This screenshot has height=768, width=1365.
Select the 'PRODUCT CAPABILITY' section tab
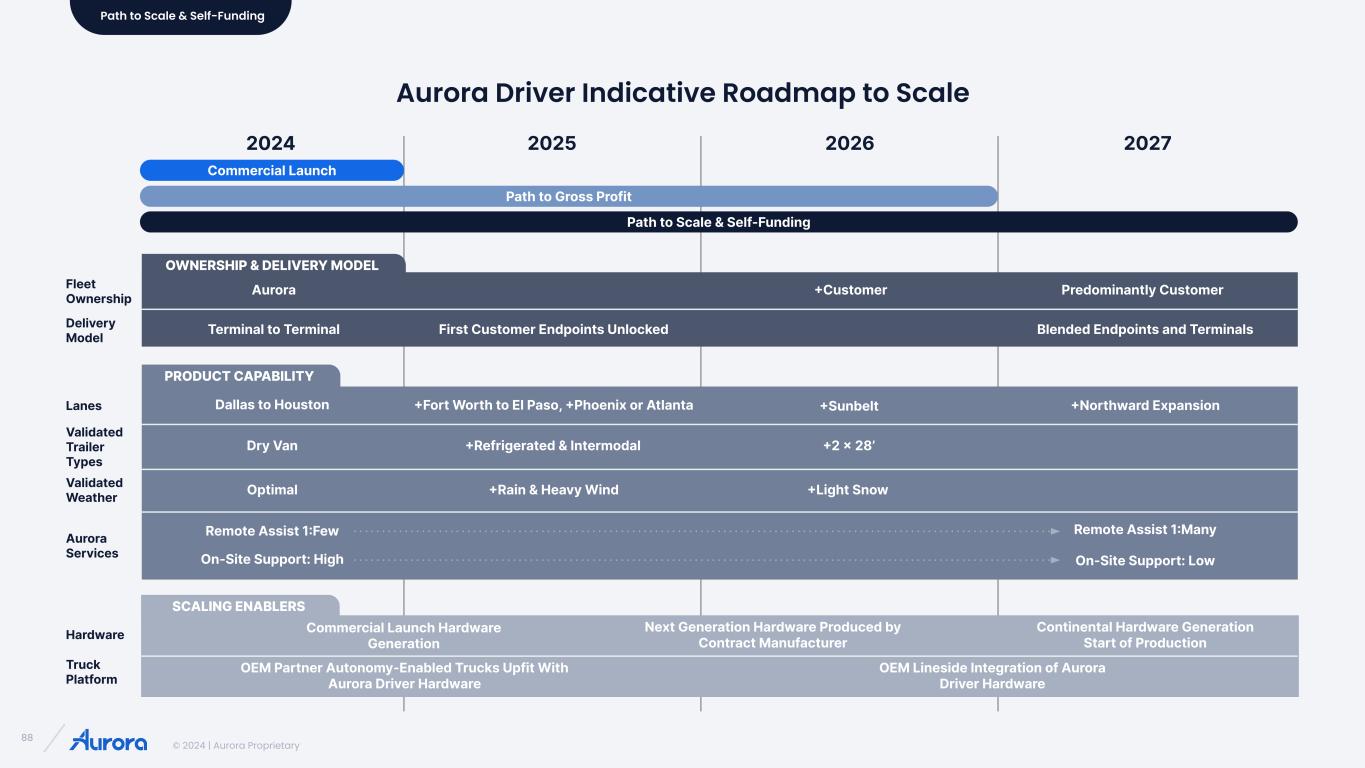[x=239, y=376]
